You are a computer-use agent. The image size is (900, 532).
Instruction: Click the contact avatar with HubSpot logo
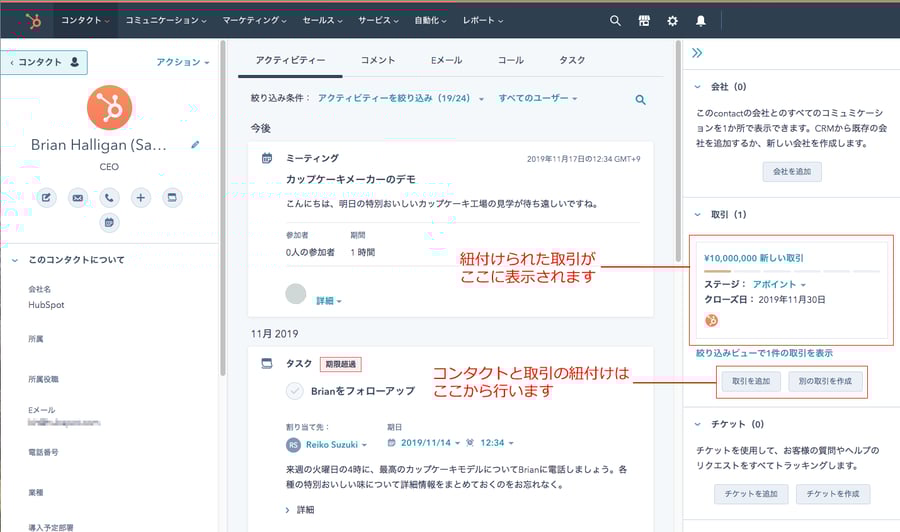[109, 107]
